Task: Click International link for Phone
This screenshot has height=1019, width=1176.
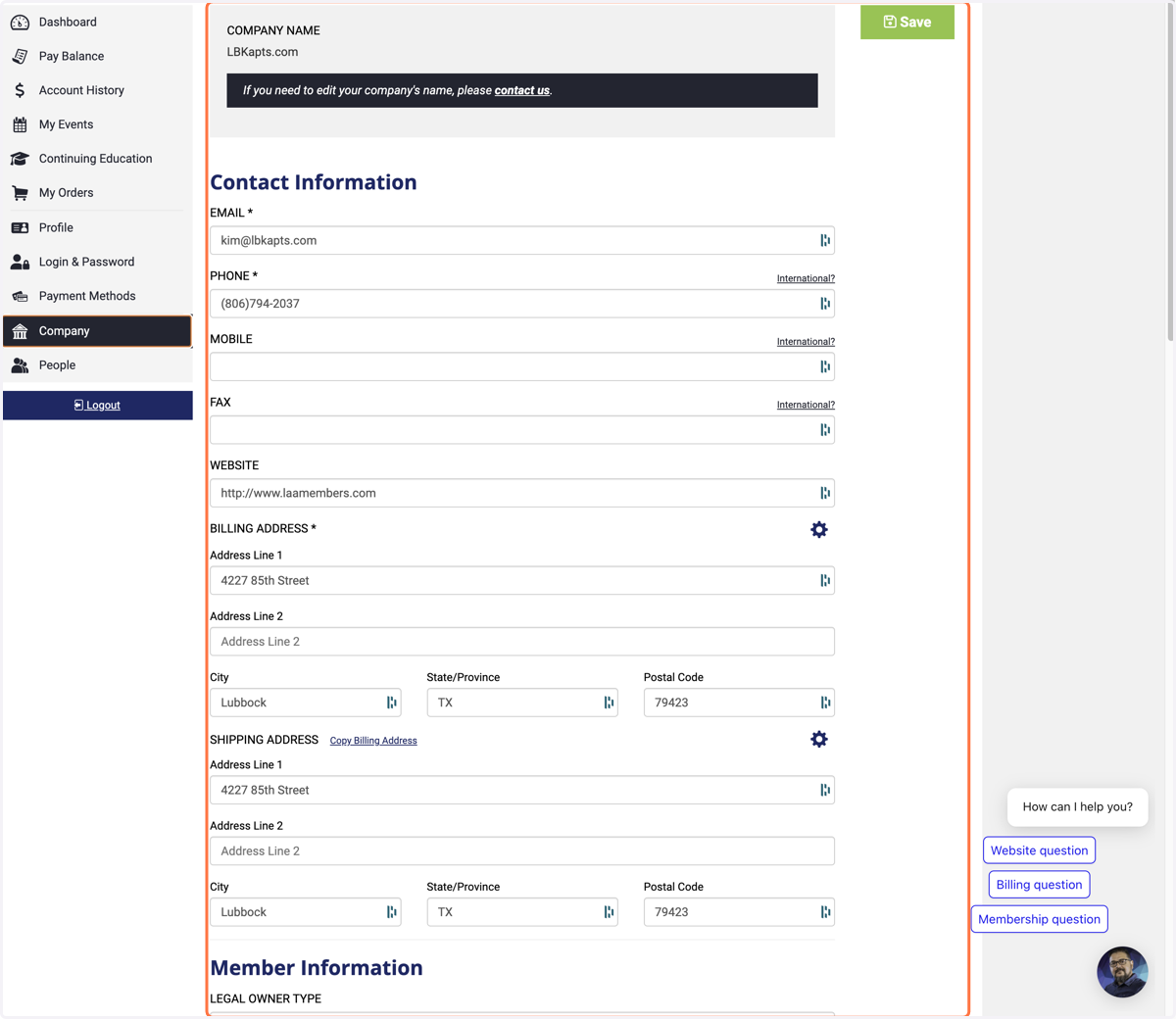Action: pos(806,278)
